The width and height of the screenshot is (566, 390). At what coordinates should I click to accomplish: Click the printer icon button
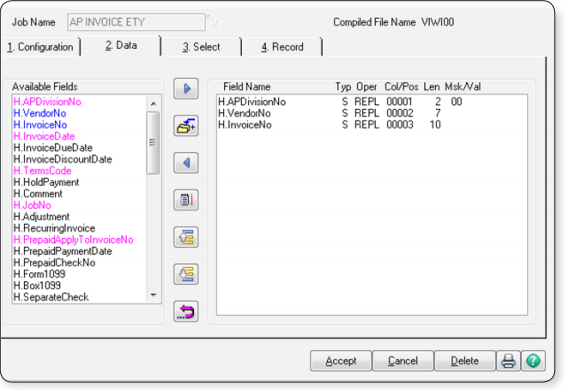[x=508, y=360]
